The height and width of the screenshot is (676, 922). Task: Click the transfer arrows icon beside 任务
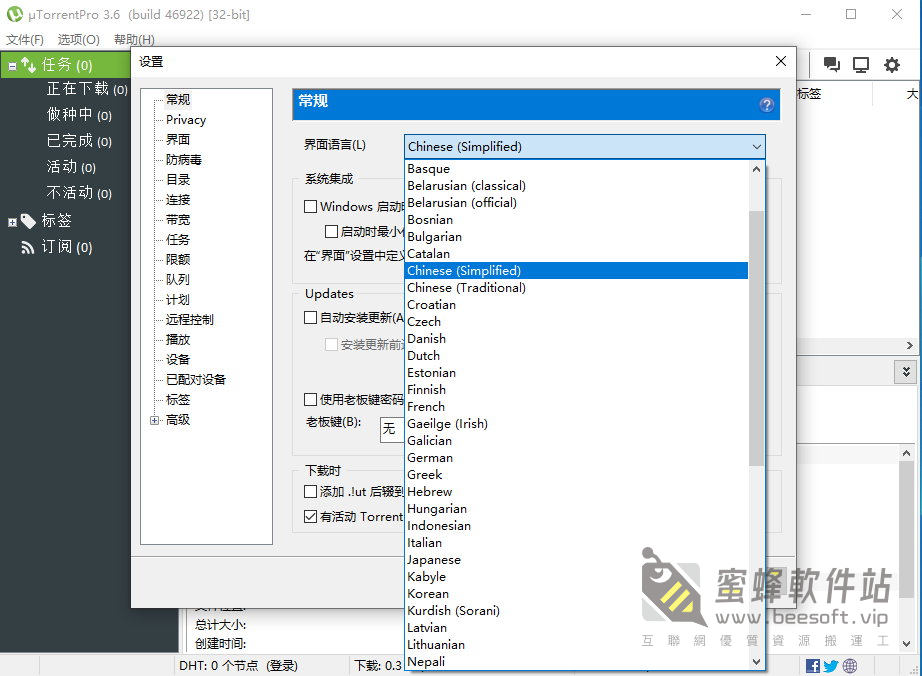(x=29, y=65)
